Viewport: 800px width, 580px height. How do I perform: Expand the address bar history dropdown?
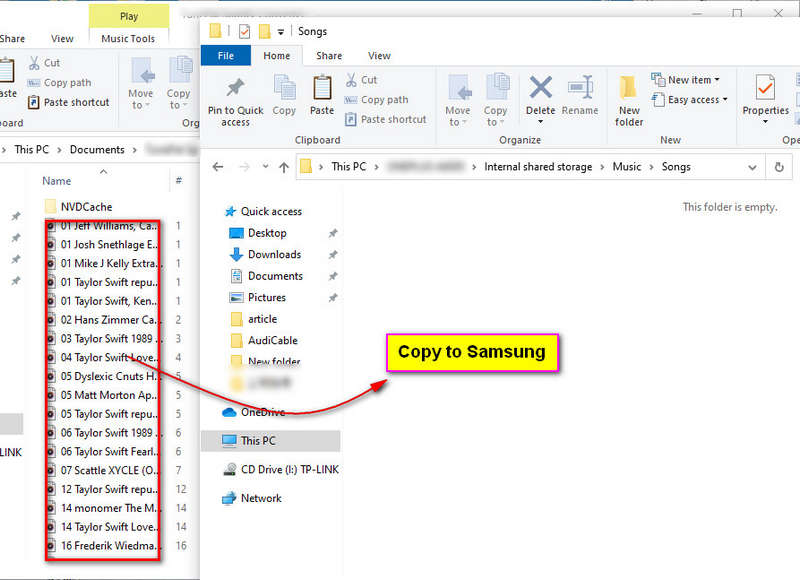pyautogui.click(x=752, y=167)
